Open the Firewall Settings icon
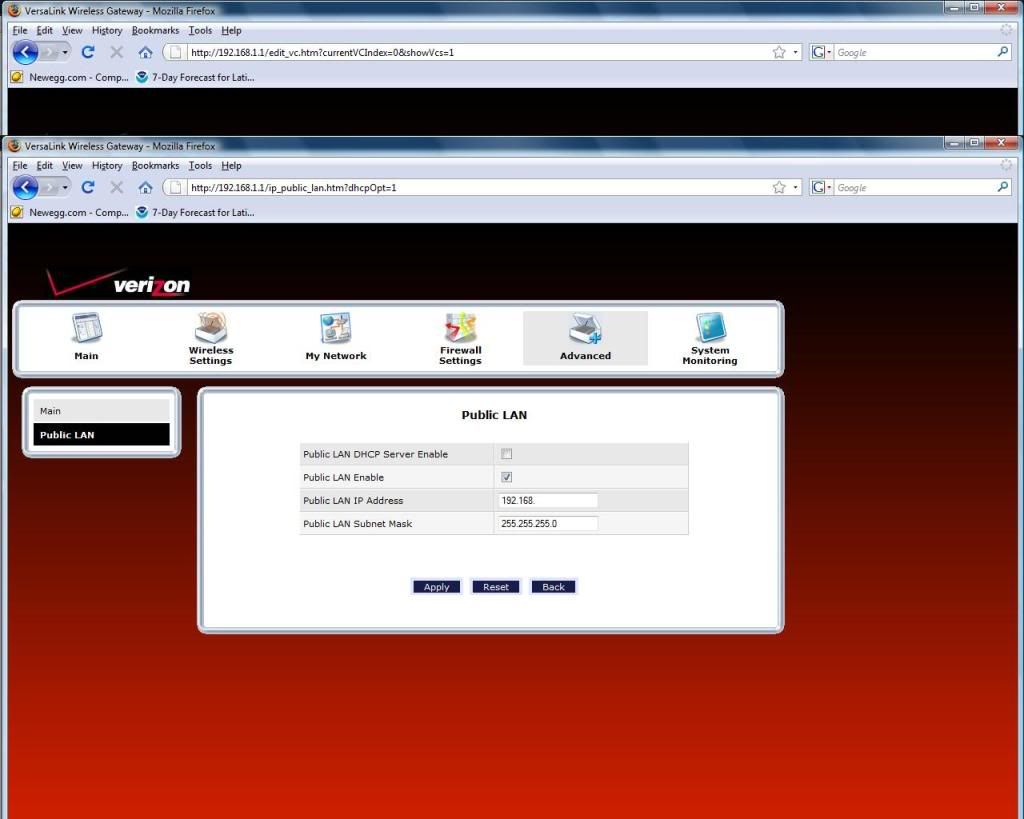The width and height of the screenshot is (1024, 819). (x=460, y=337)
